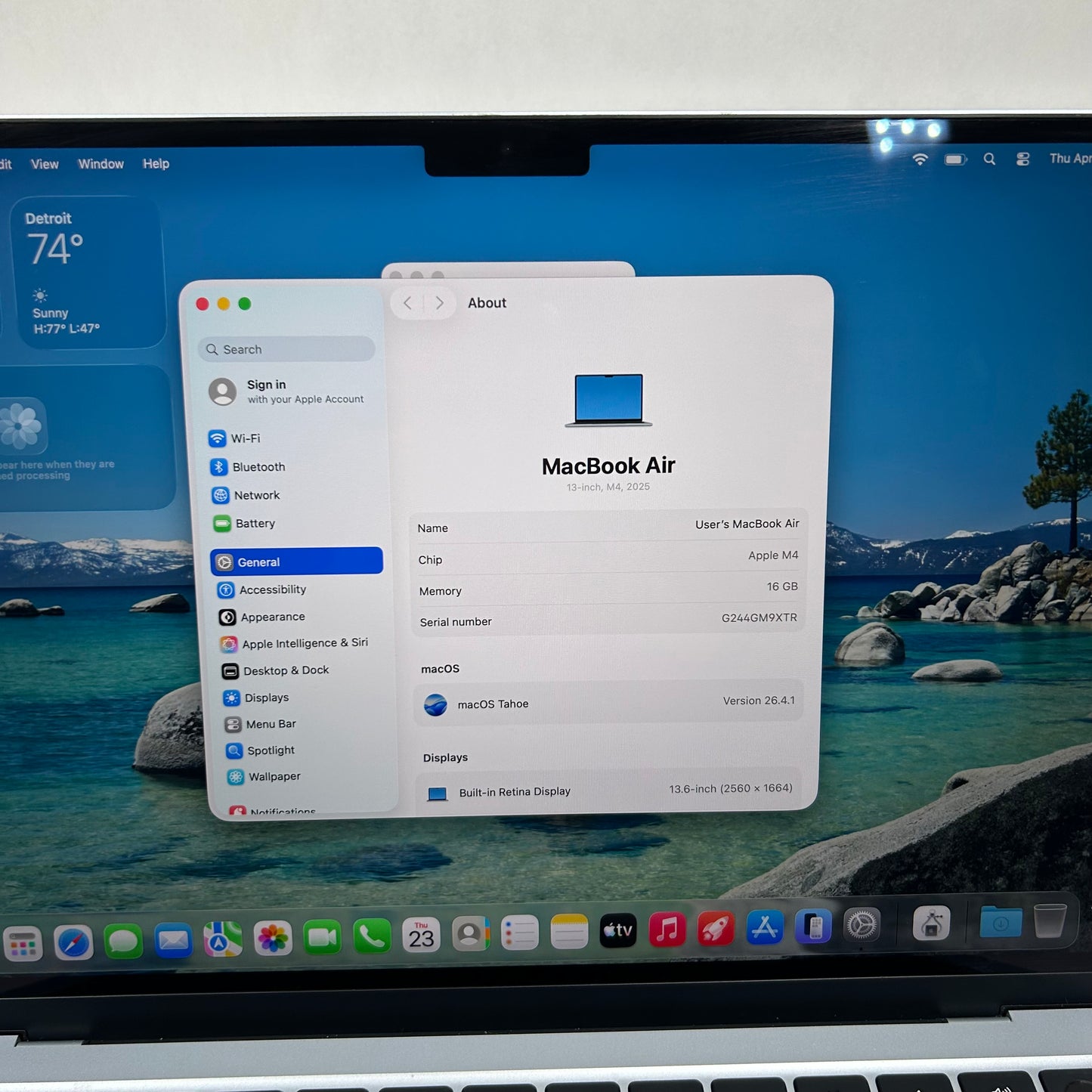The image size is (1092, 1092).
Task: Open Safari from the Dock
Action: (73, 942)
